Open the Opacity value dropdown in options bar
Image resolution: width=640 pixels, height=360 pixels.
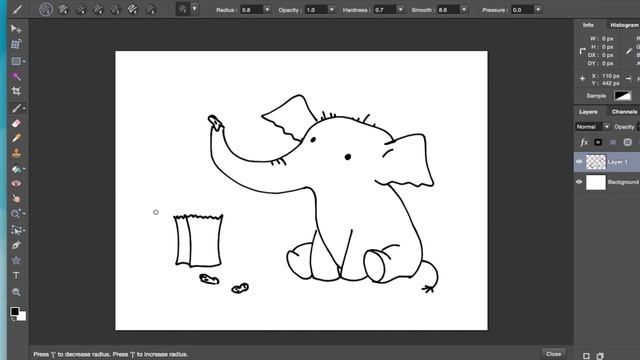pos(331,9)
